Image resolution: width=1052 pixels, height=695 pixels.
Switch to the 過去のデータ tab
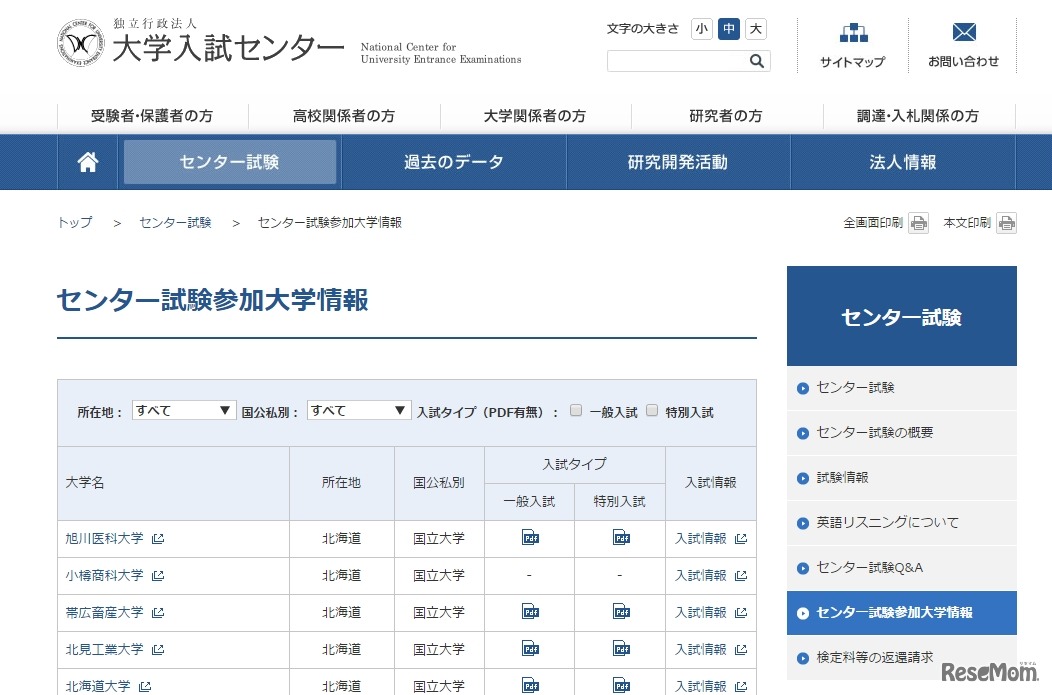453,161
